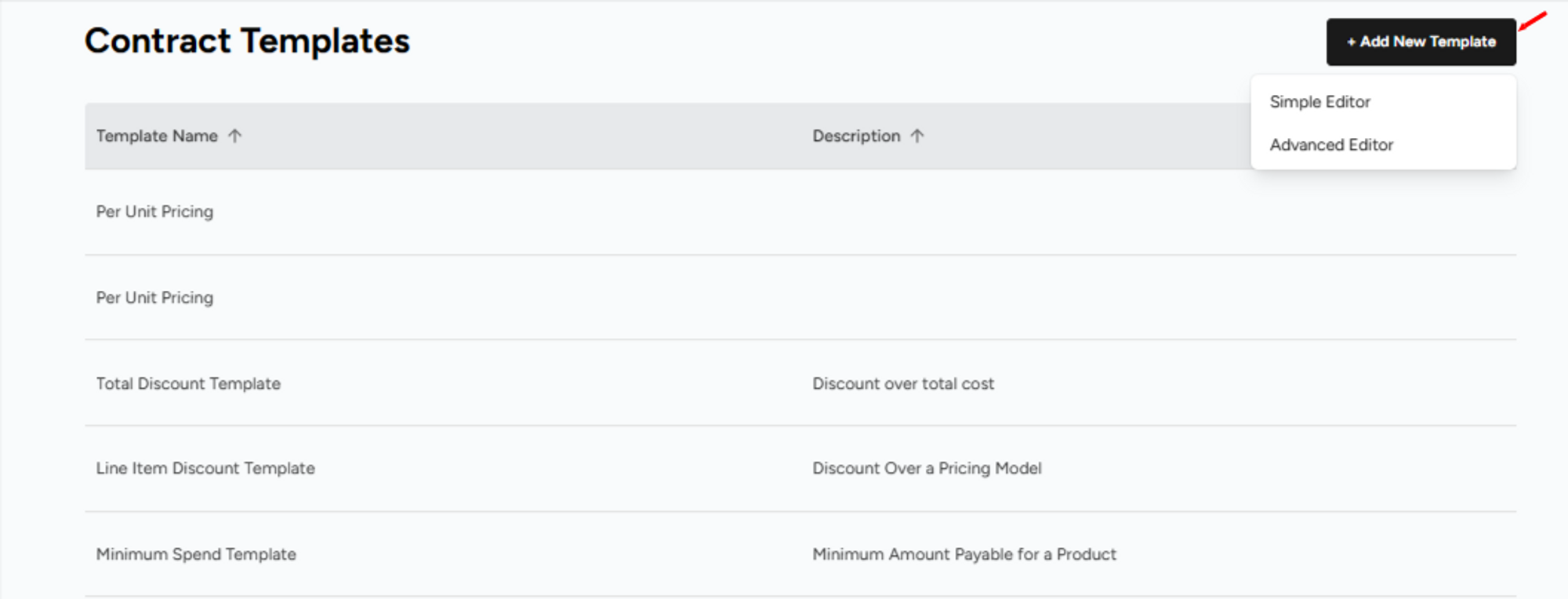Click the Add New Template button
This screenshot has height=599, width=1568.
(1421, 42)
